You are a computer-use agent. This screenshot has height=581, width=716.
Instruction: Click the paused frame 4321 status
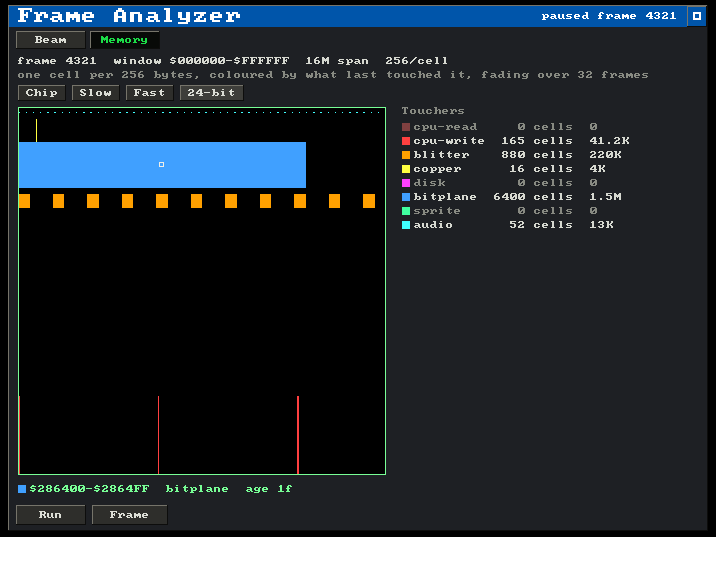click(609, 16)
